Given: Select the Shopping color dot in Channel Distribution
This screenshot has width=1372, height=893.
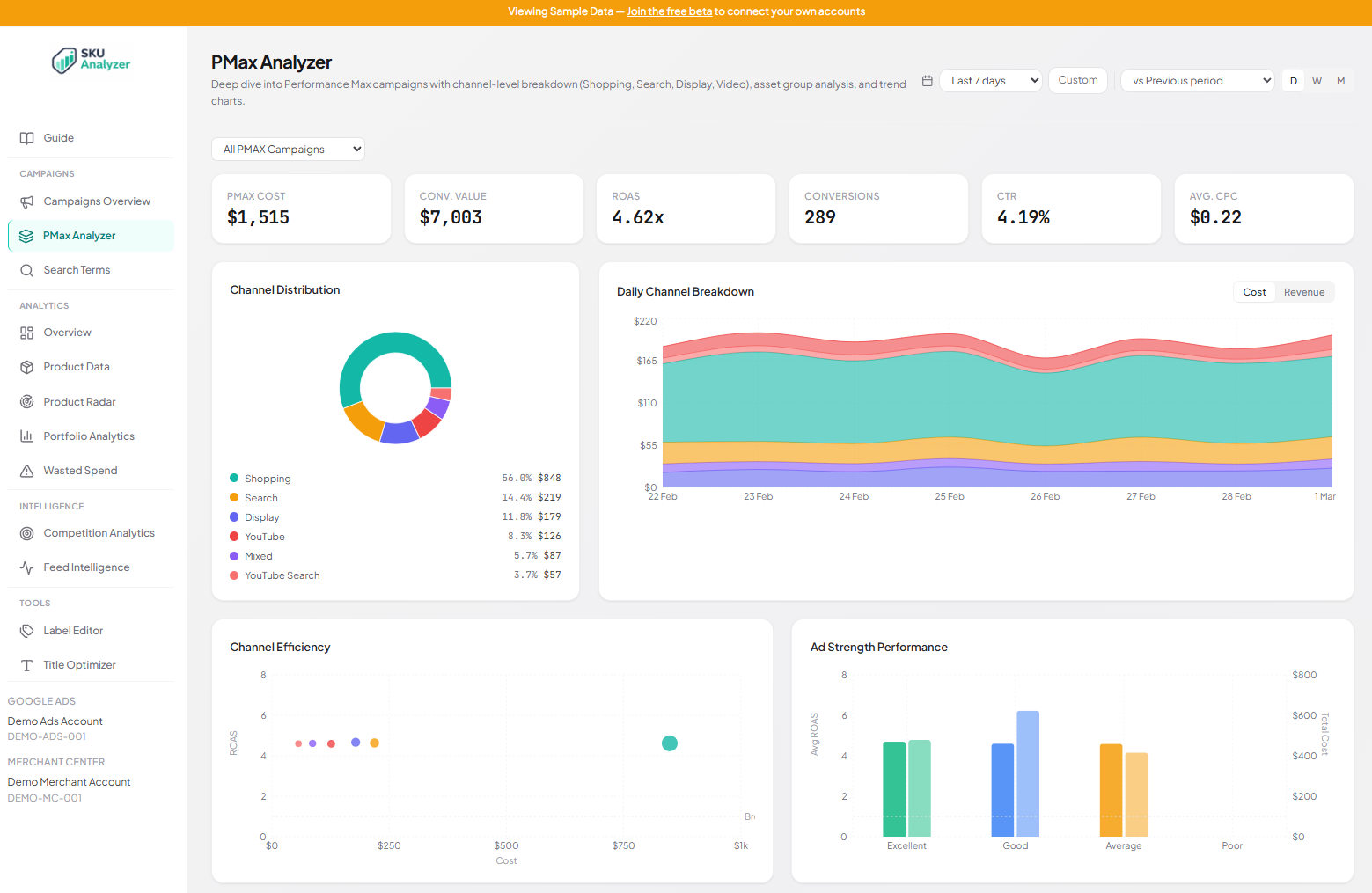Looking at the screenshot, I should tap(234, 478).
